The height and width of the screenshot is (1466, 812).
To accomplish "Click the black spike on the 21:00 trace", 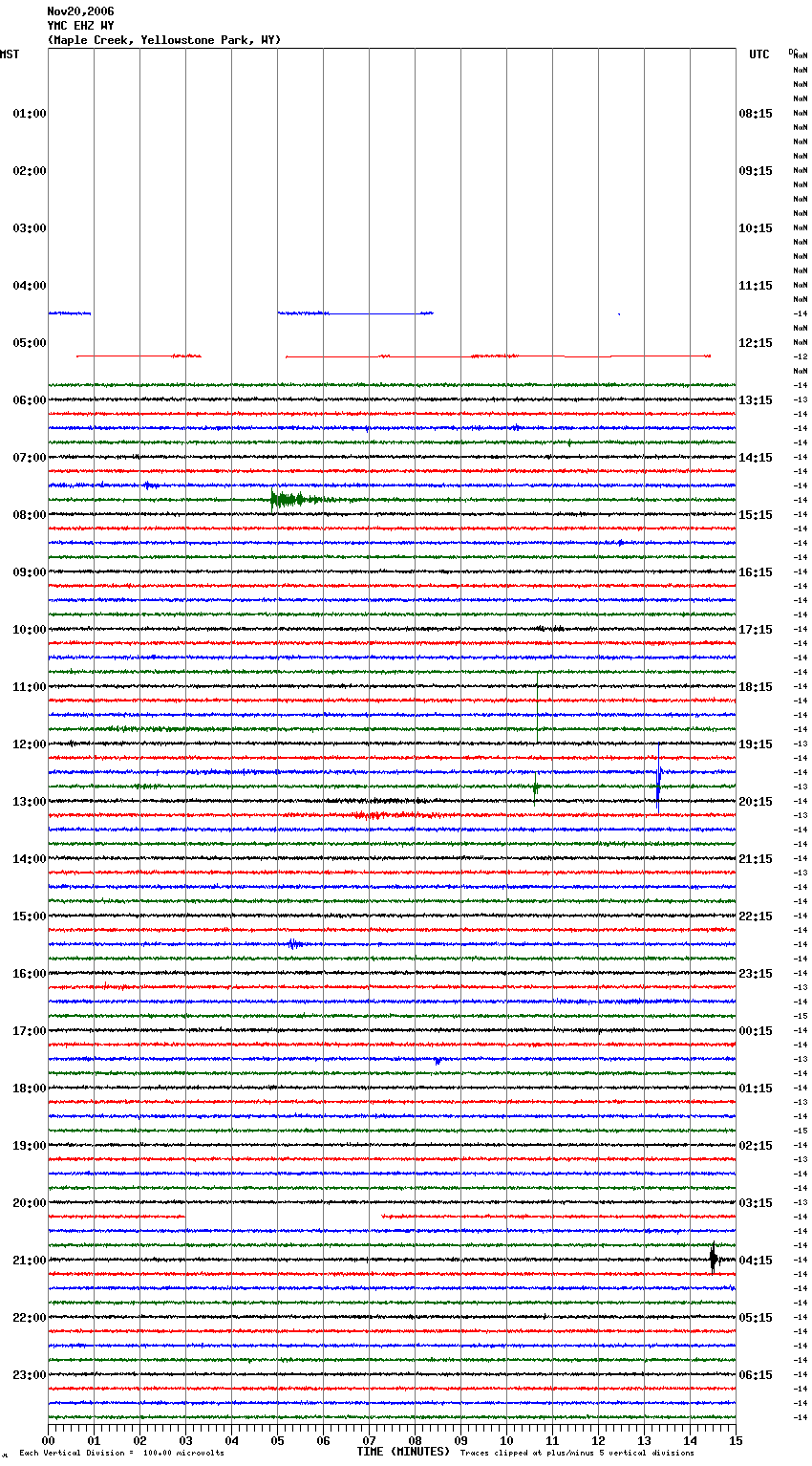I will point(714,1259).
